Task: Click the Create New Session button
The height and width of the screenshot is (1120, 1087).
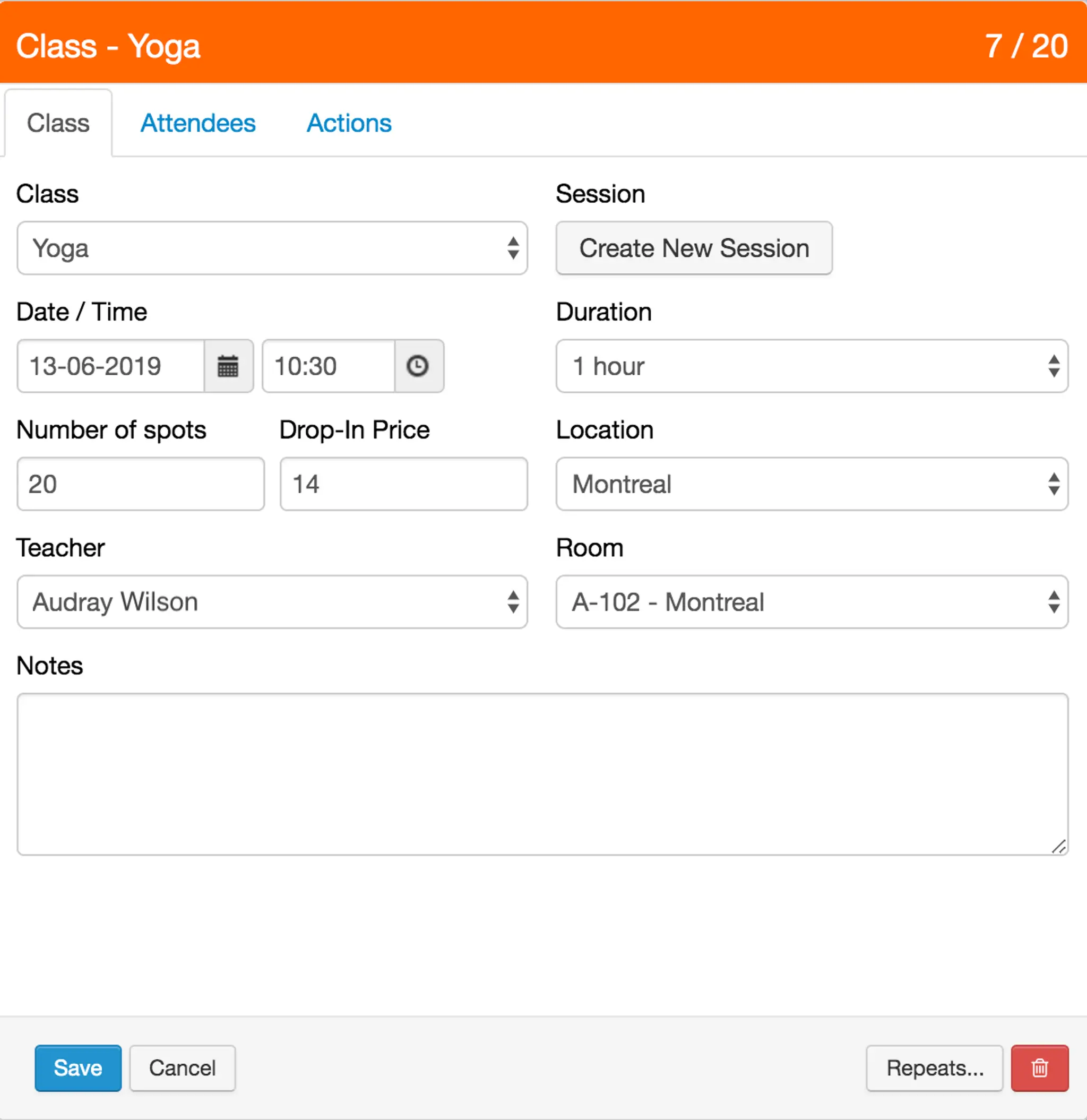Action: tap(694, 248)
